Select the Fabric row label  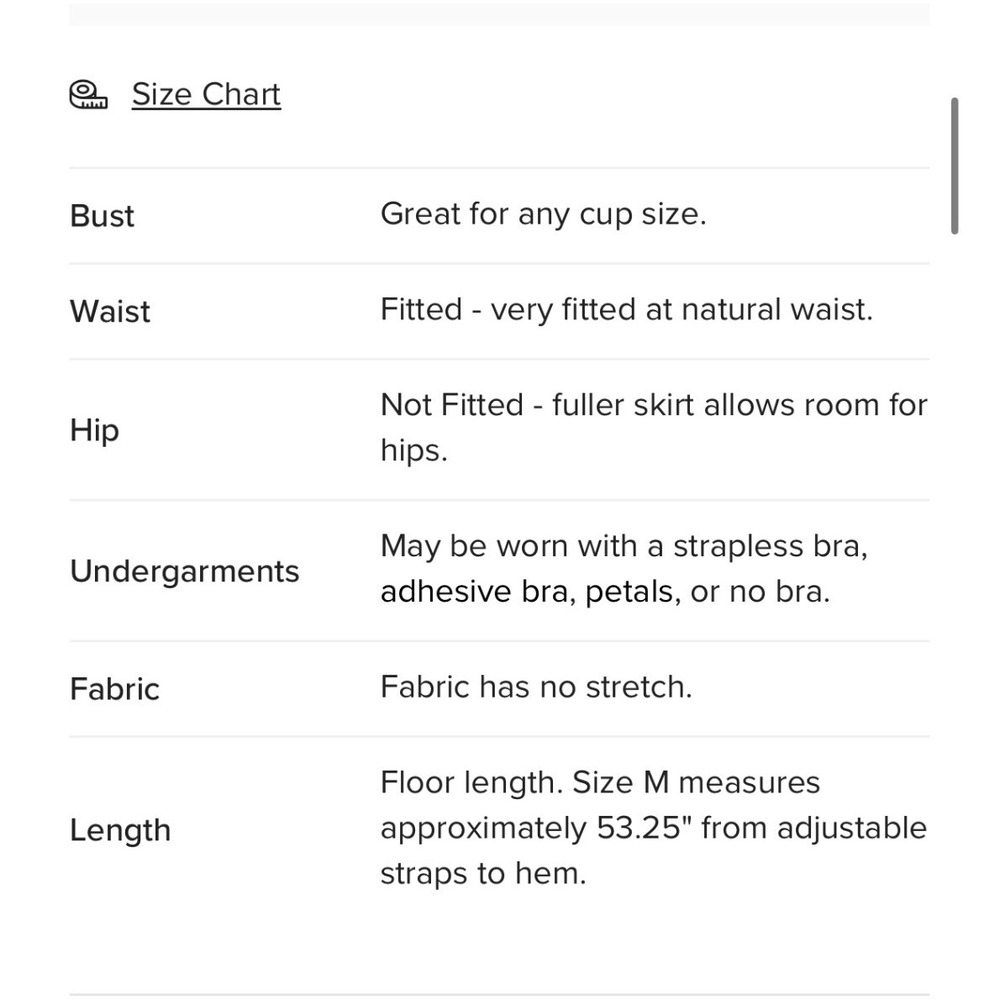(x=114, y=689)
